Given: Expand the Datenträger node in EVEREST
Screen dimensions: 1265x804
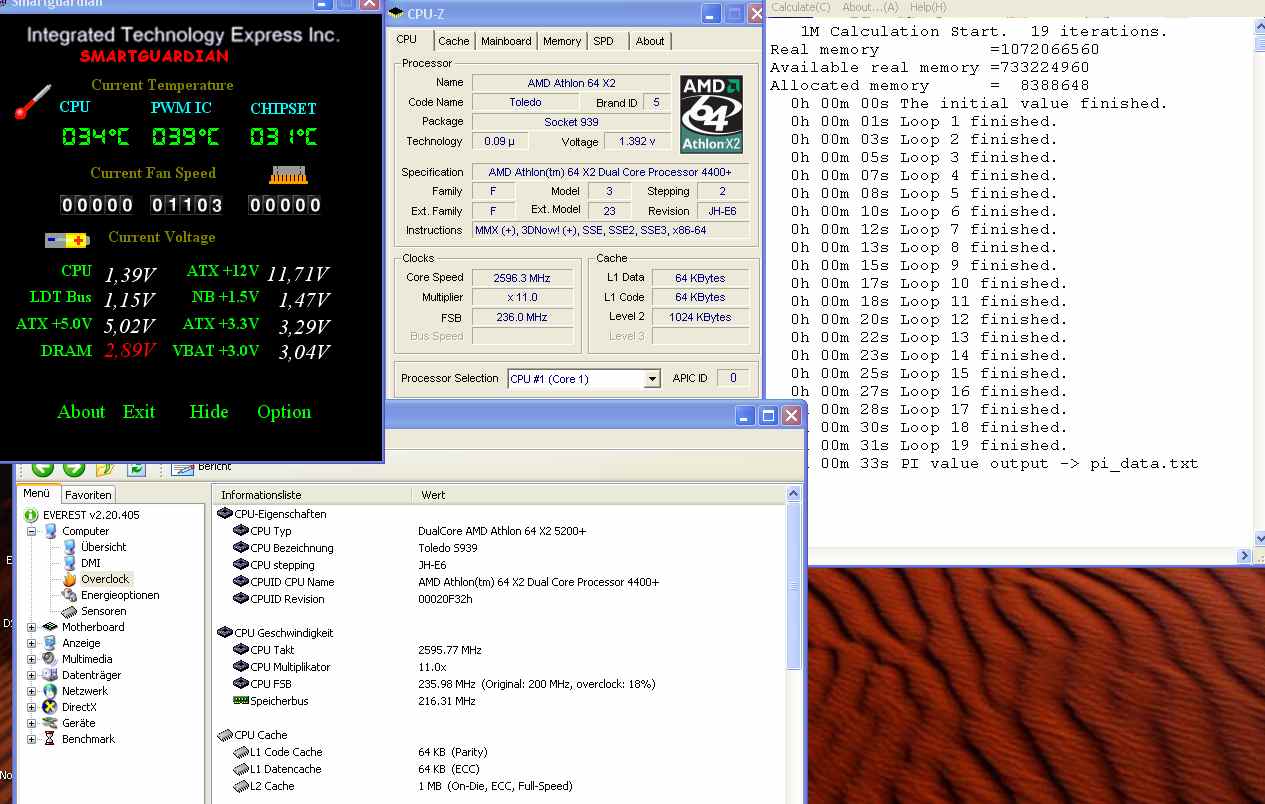Looking at the screenshot, I should tap(31, 675).
